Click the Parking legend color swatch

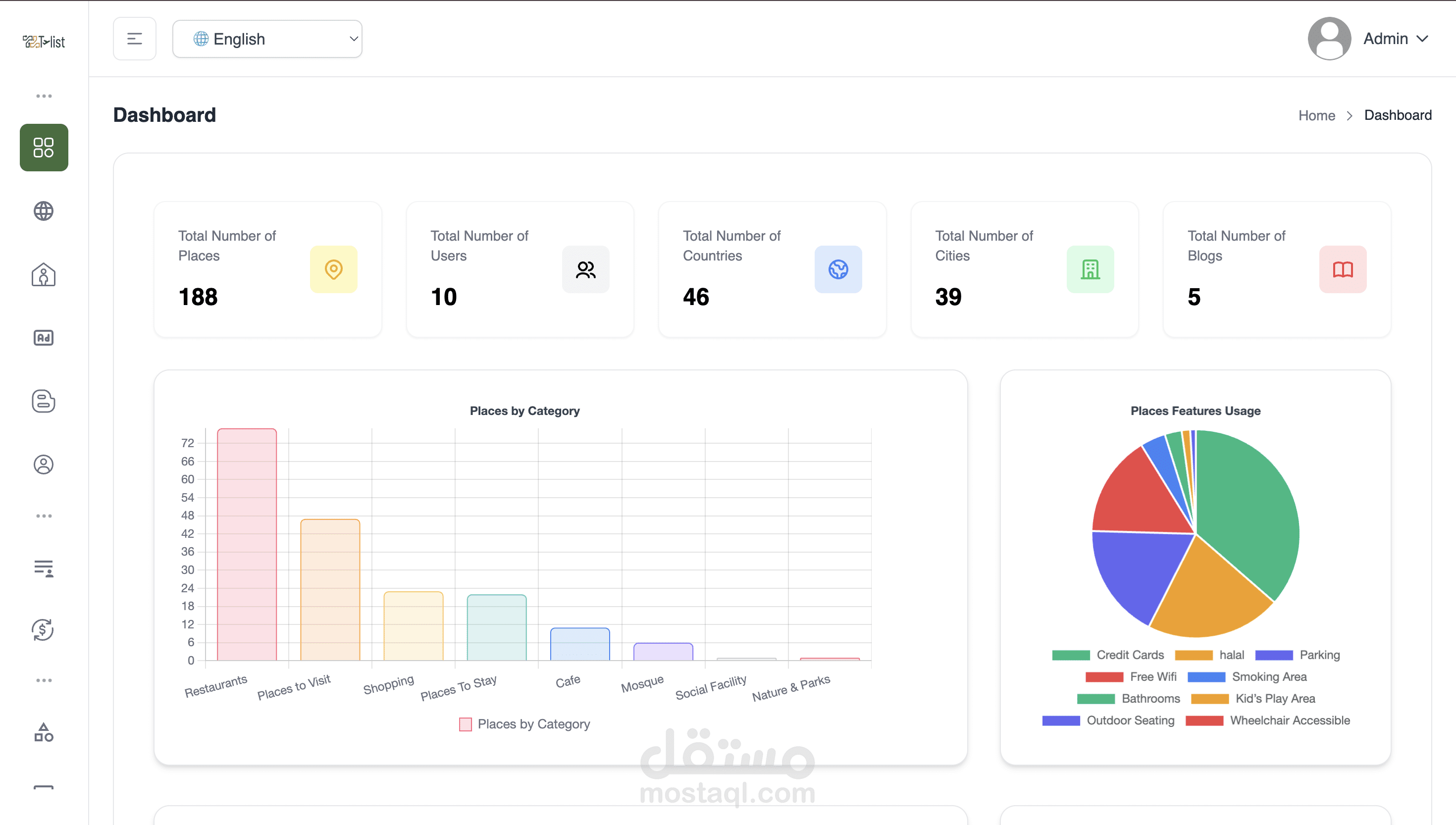pos(1274,655)
